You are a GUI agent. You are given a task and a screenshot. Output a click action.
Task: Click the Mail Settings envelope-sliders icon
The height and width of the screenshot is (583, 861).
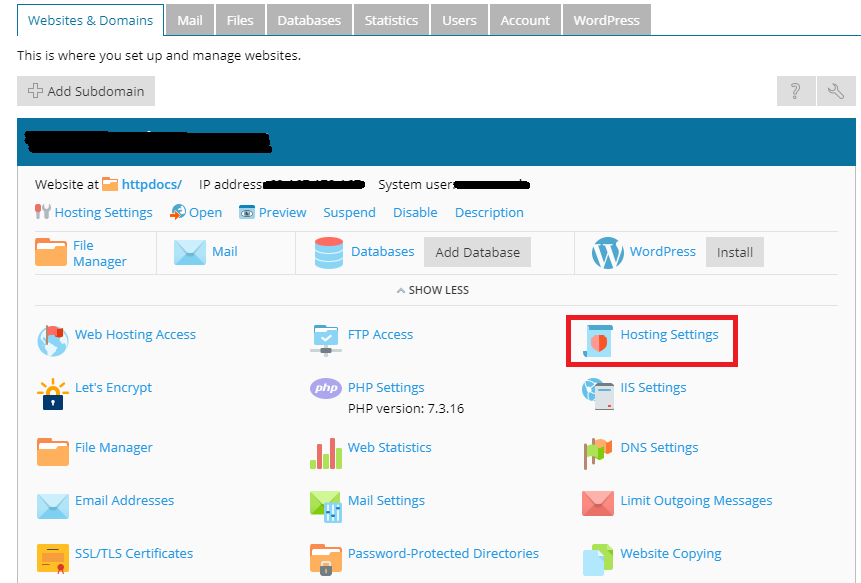click(x=326, y=506)
